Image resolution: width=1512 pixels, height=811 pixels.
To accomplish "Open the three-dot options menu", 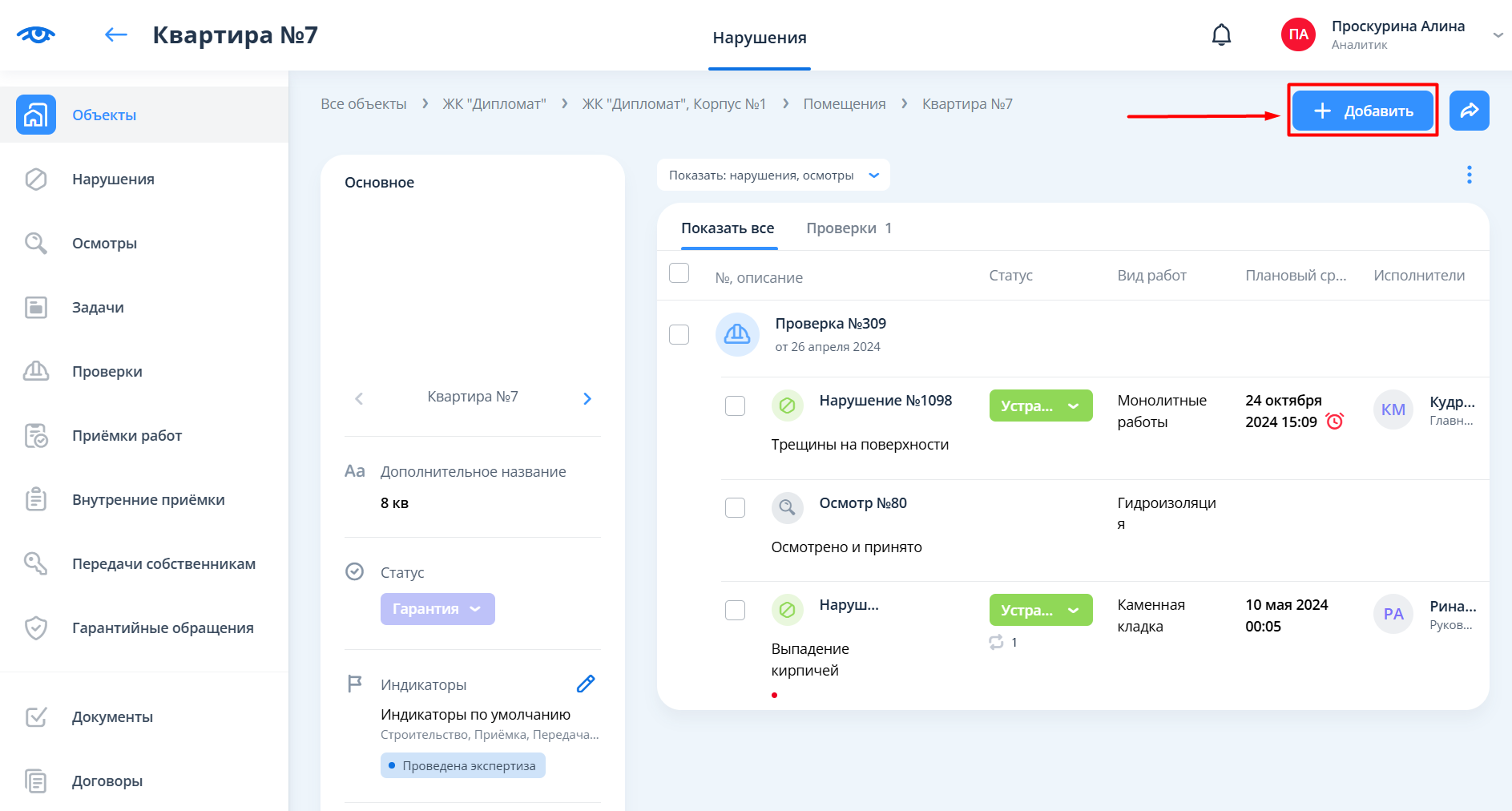I will coord(1469,175).
